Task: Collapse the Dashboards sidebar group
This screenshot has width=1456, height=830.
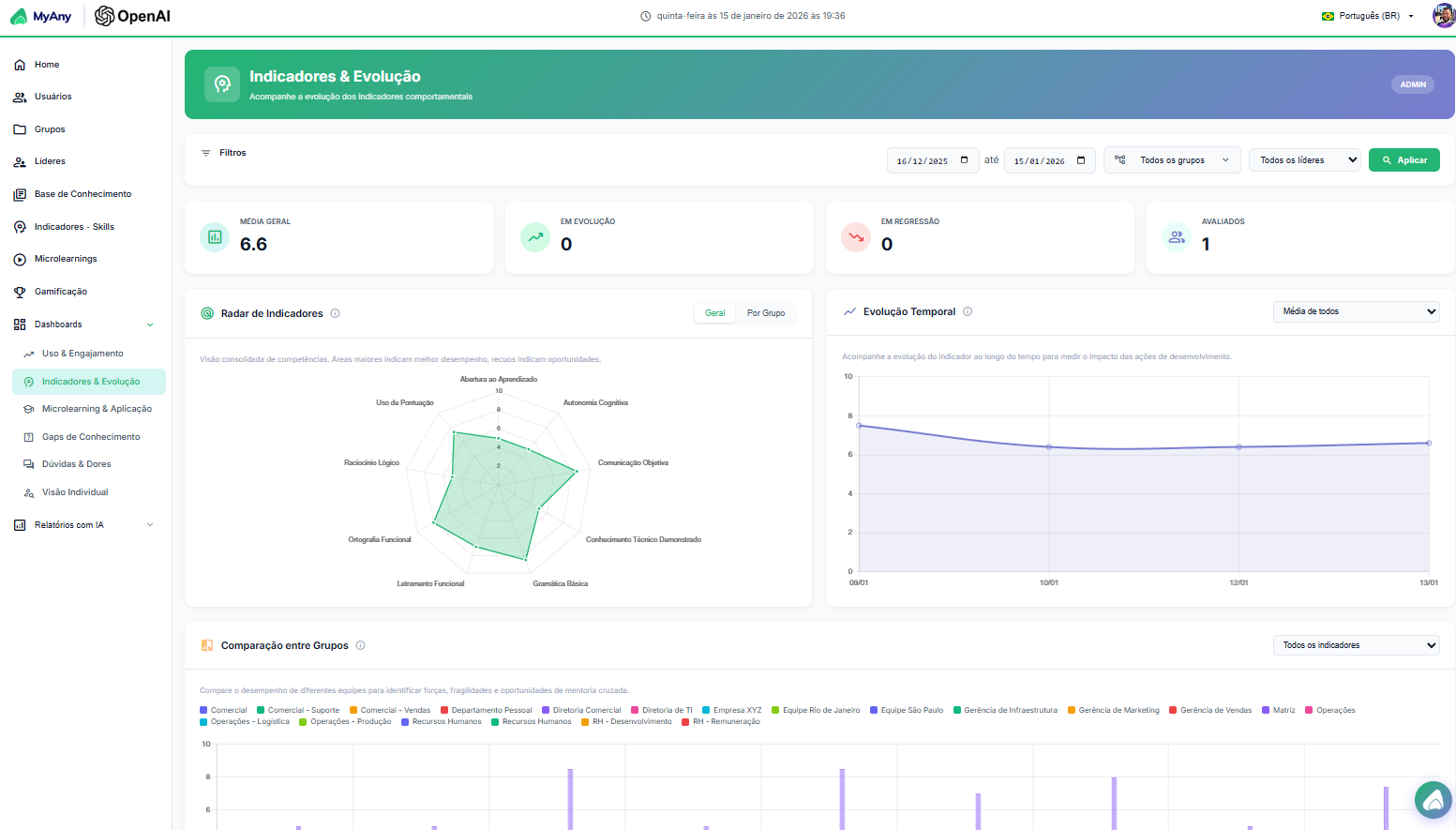Action: (x=83, y=324)
